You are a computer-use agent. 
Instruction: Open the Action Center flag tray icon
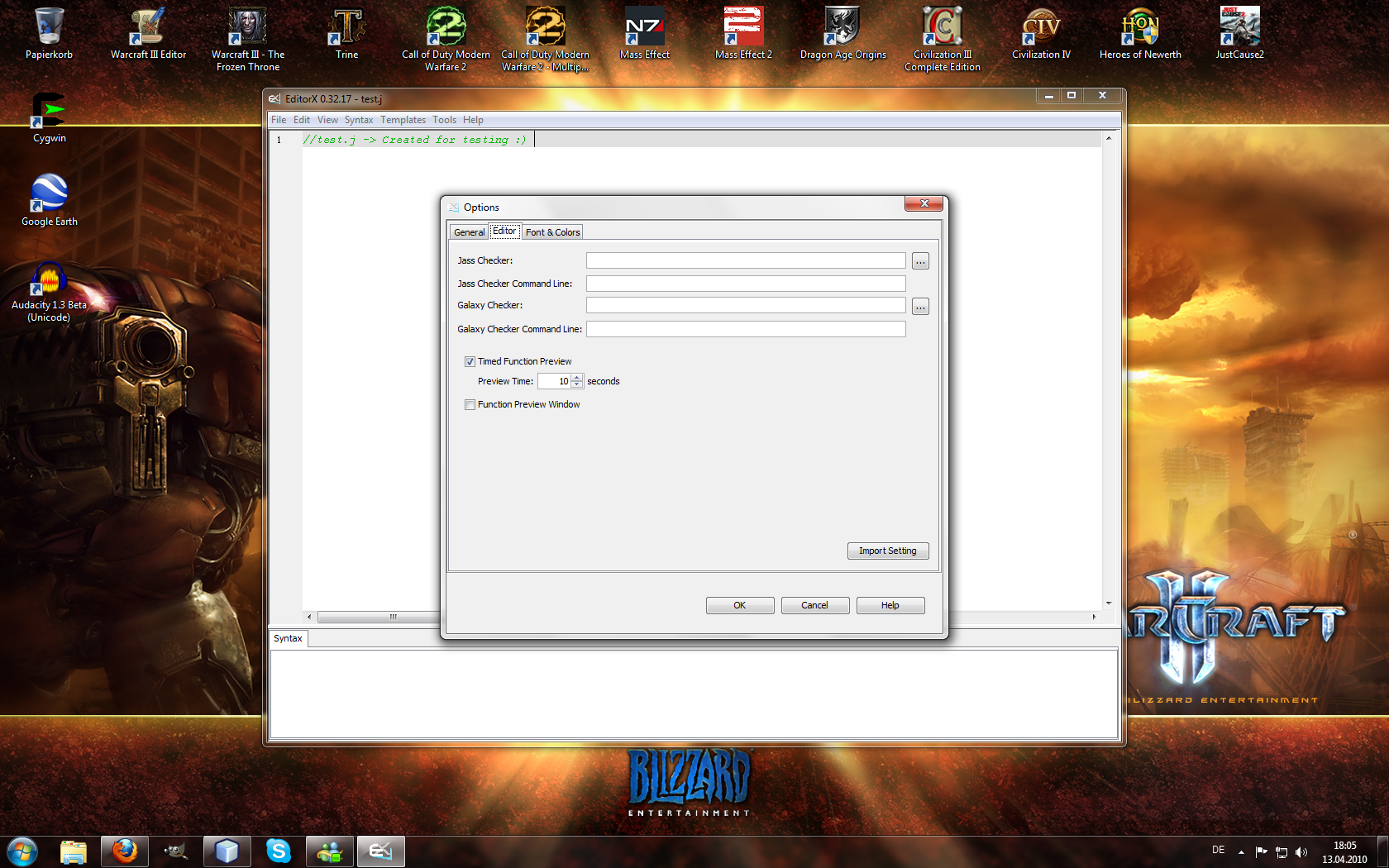point(1261,852)
